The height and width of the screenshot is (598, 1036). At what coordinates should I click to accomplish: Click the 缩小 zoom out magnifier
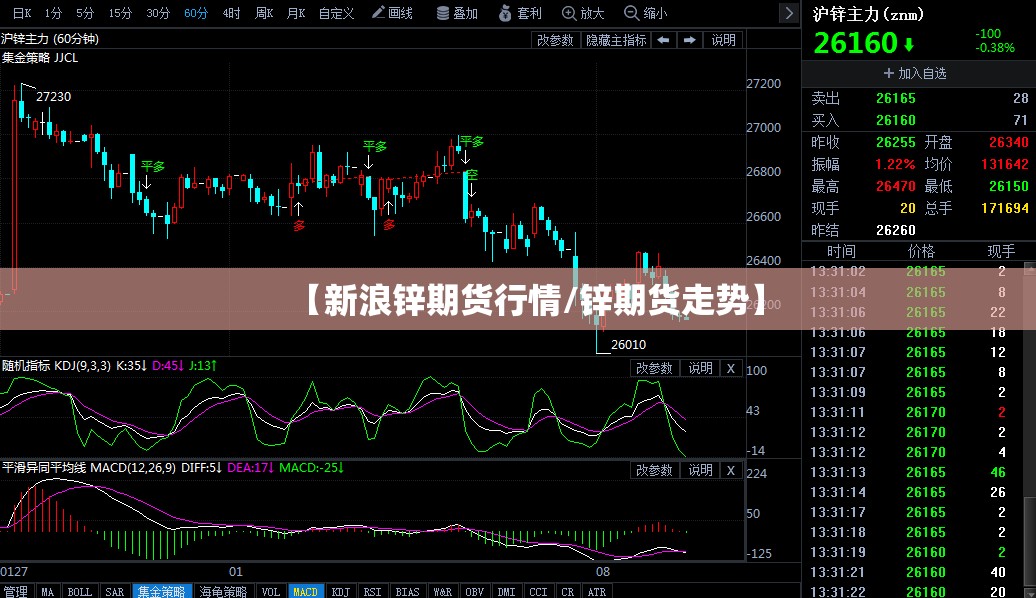click(646, 13)
